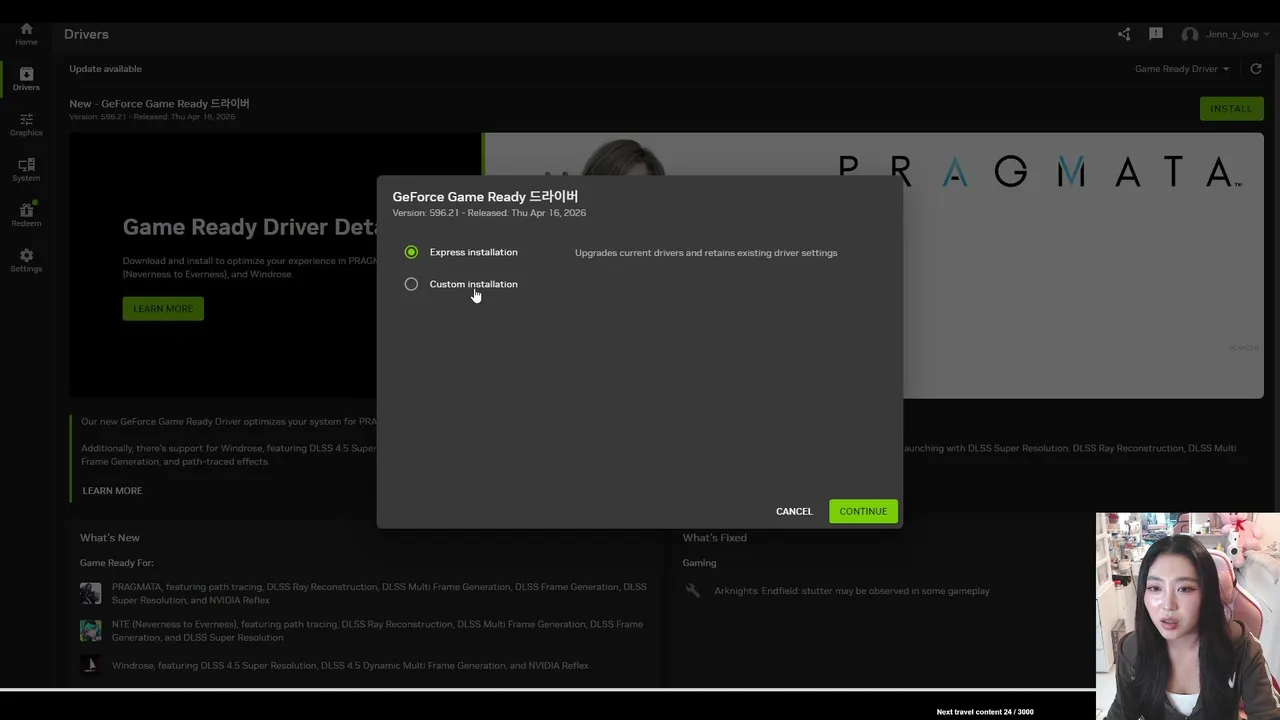Click the Next travel content counter
1280x720 pixels.
[985, 712]
